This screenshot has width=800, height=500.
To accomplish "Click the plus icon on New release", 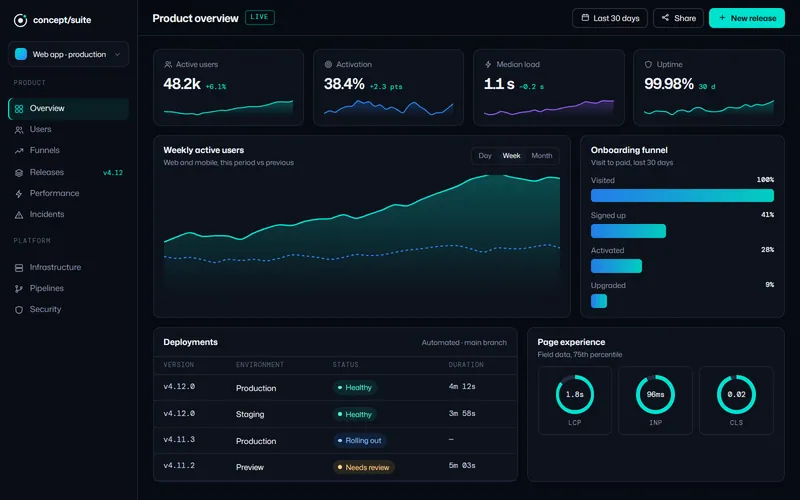I will pos(722,18).
